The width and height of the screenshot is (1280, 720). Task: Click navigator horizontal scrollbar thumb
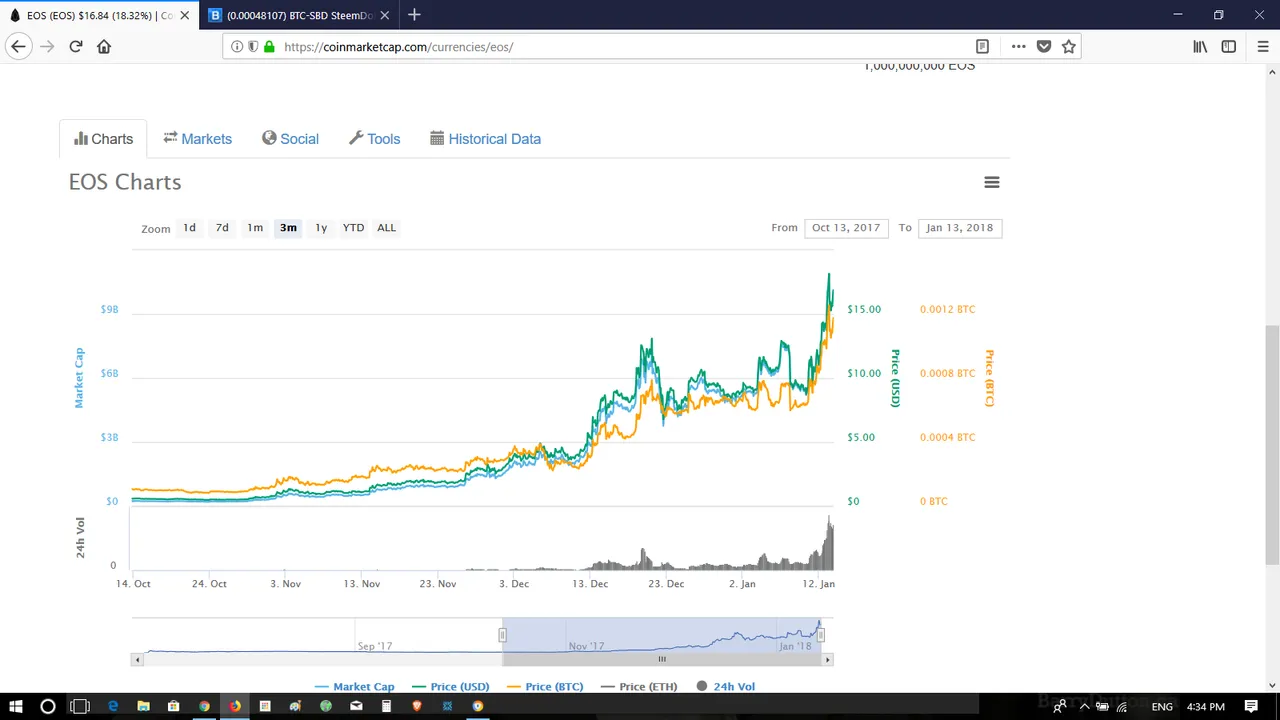point(661,660)
